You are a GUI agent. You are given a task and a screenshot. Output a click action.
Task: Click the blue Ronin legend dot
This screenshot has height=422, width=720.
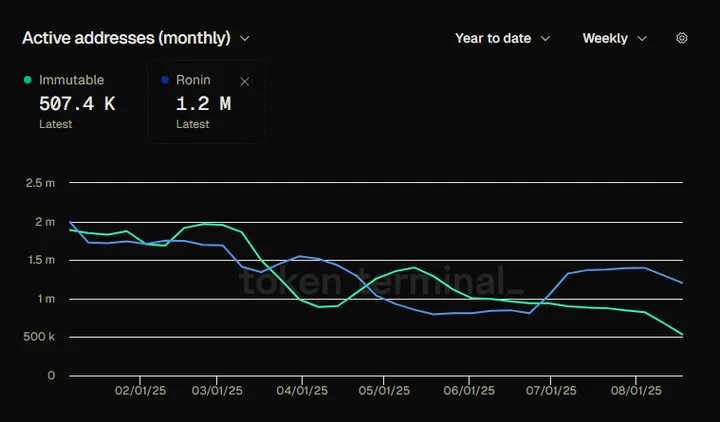click(165, 80)
